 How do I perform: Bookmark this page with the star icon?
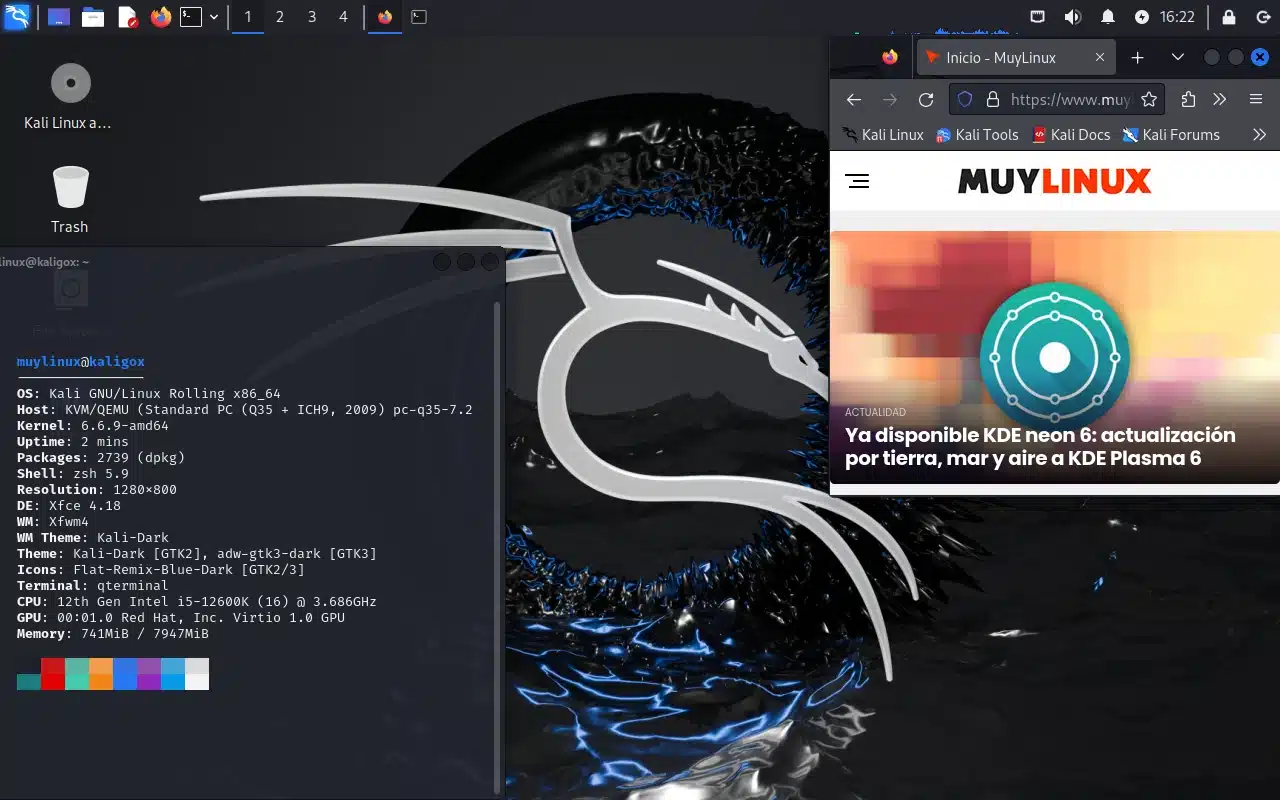[1149, 99]
